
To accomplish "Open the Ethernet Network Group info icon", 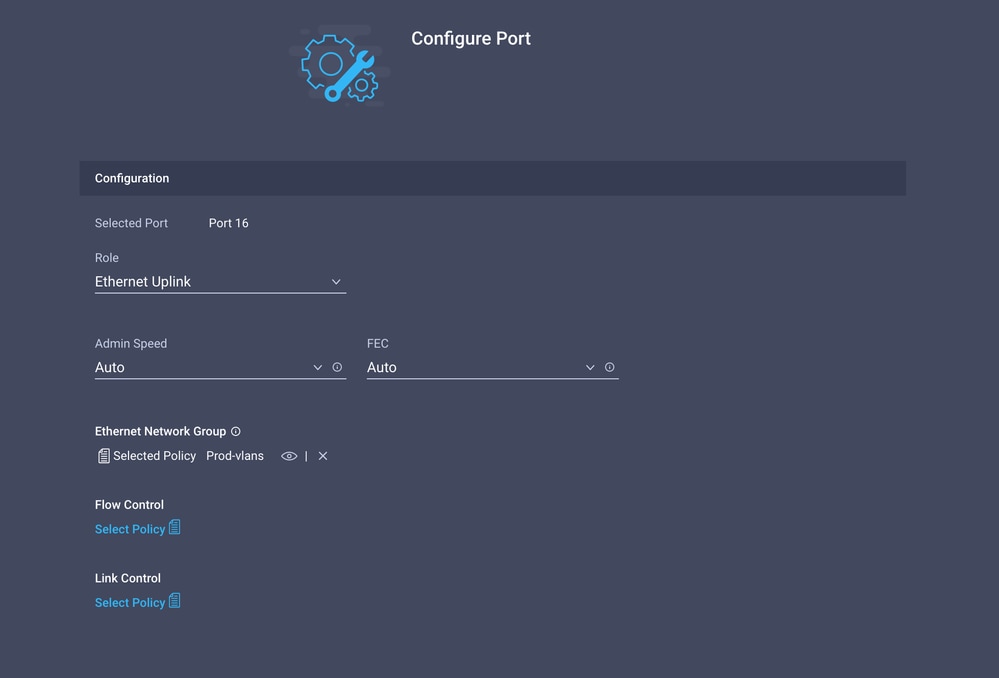I will (x=236, y=431).
